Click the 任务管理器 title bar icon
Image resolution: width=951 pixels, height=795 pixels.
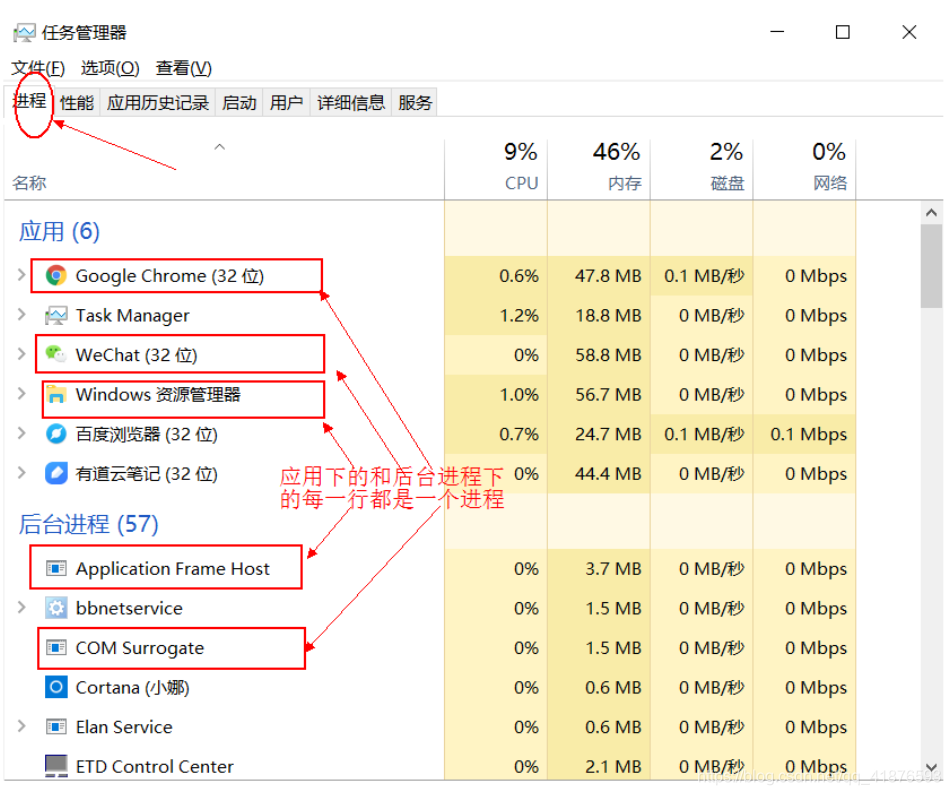(24, 33)
